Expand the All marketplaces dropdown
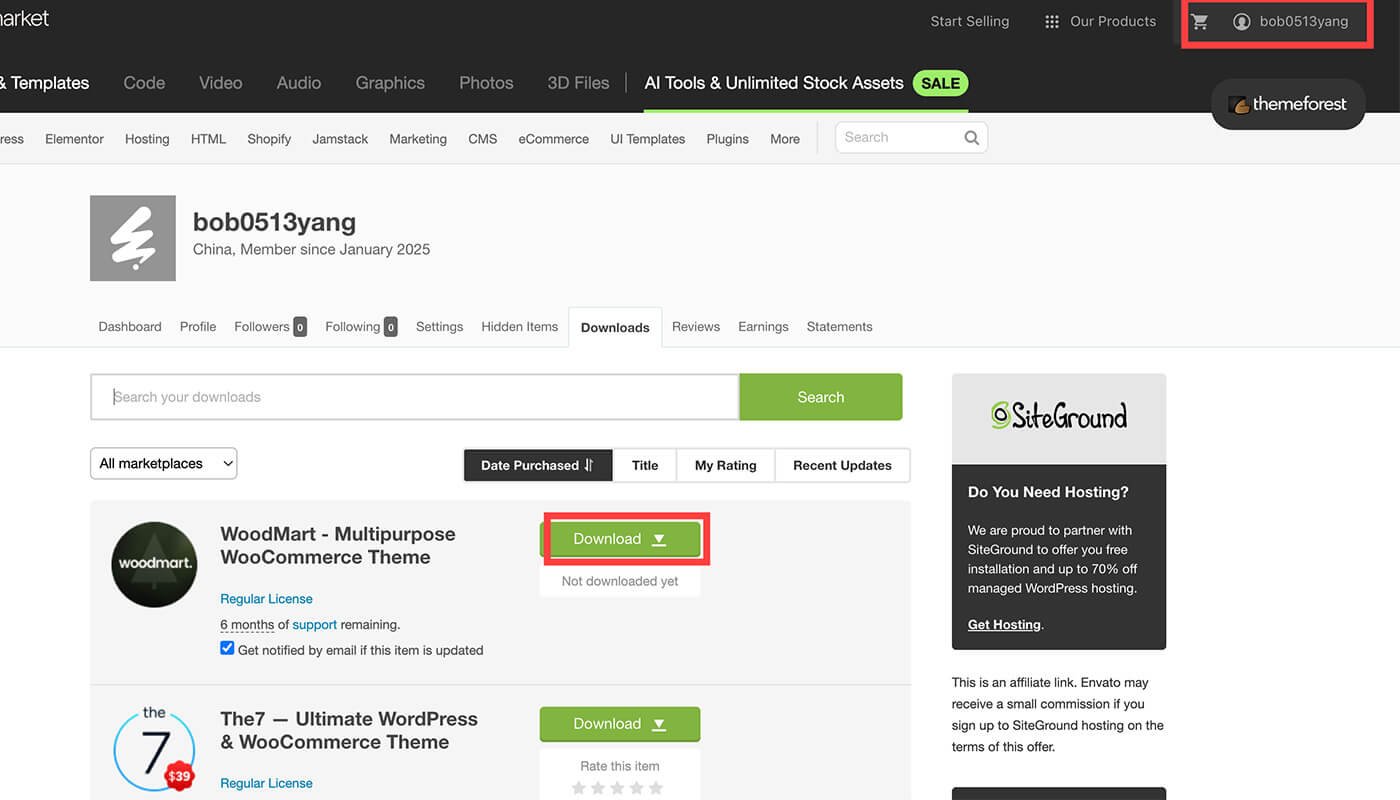Screen dimensions: 1400x800 [x=163, y=463]
